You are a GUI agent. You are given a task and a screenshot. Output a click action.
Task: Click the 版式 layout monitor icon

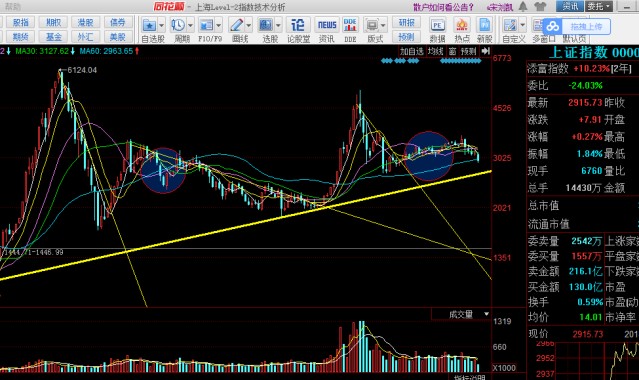(372, 25)
